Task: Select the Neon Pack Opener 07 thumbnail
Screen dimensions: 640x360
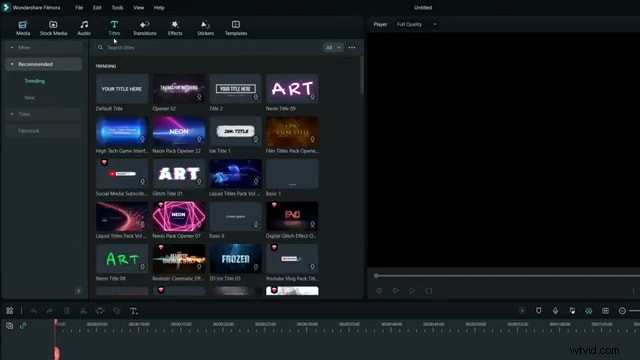Action: click(x=179, y=216)
